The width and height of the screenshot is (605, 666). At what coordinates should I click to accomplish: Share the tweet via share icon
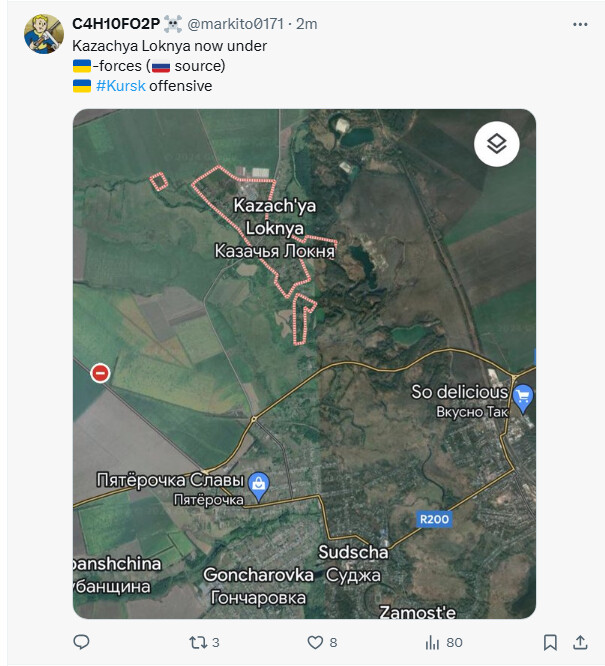(580, 642)
